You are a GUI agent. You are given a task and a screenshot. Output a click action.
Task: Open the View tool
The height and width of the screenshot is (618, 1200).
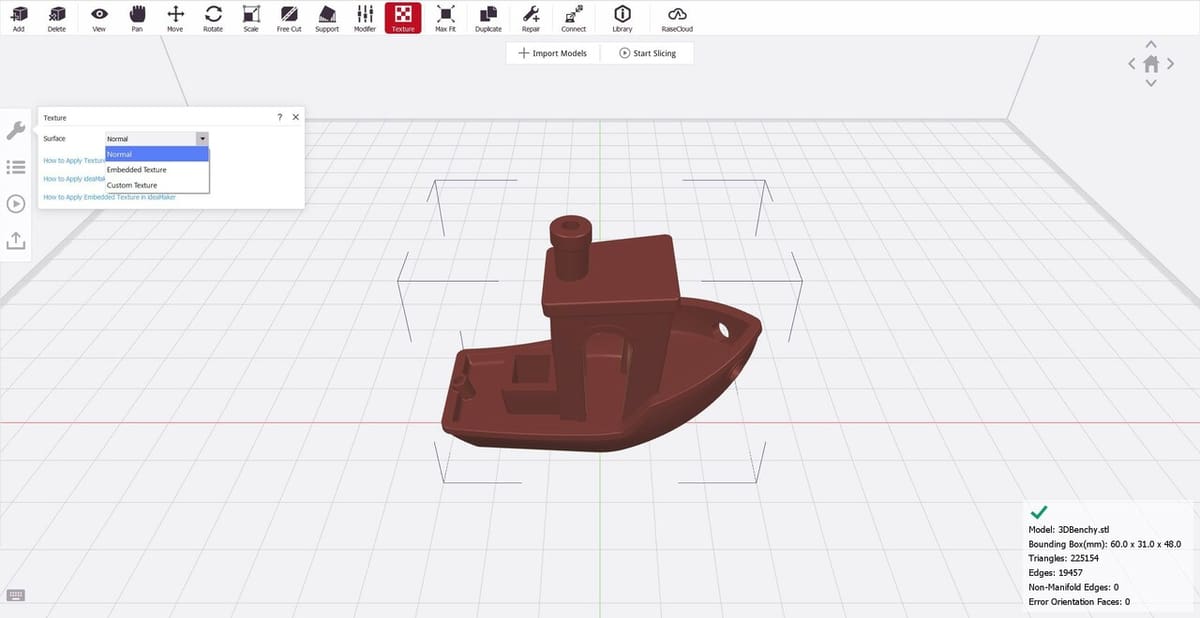point(99,18)
